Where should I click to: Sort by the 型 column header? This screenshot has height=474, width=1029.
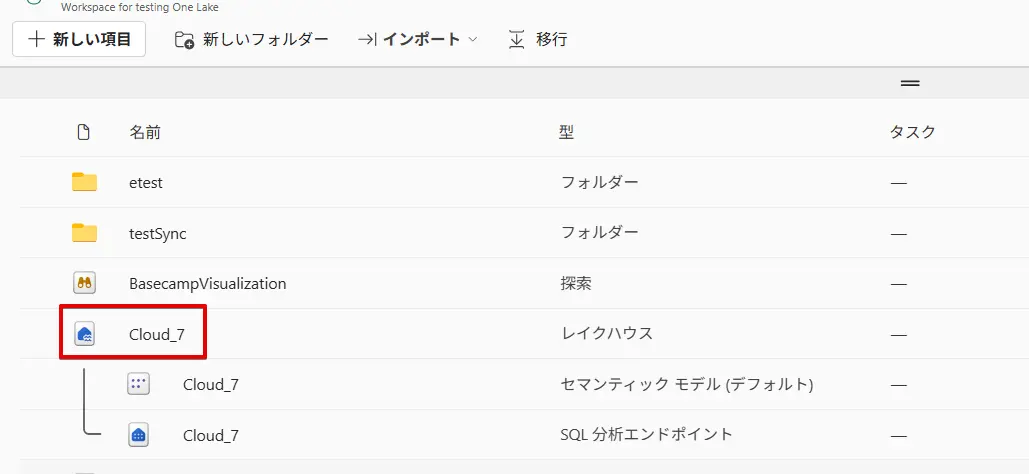tap(566, 132)
